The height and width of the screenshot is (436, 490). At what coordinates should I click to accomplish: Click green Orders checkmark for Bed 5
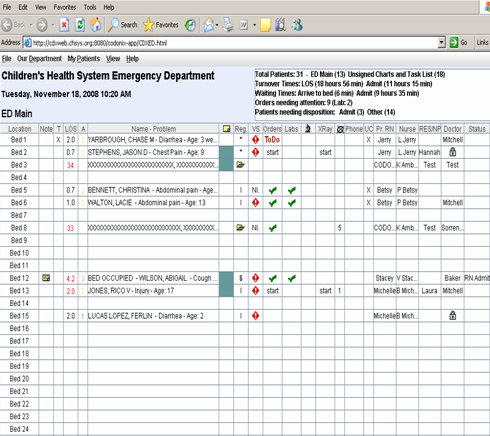[x=273, y=190]
